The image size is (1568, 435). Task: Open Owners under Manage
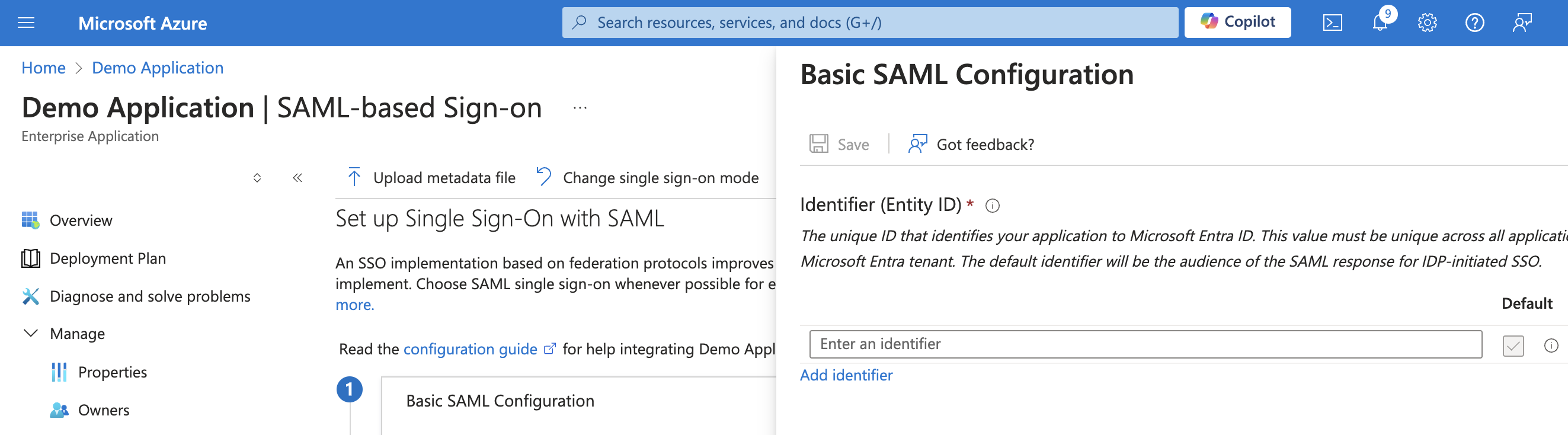pos(104,410)
